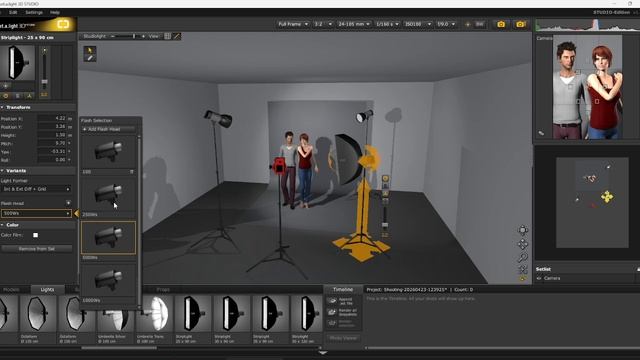Image resolution: width=640 pixels, height=360 pixels.
Task: Switch to the Lights tab
Action: pos(47,289)
